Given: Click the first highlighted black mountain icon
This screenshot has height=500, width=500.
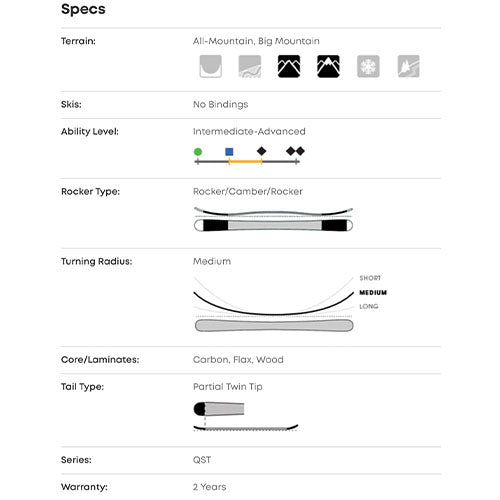Looking at the screenshot, I should (x=289, y=66).
